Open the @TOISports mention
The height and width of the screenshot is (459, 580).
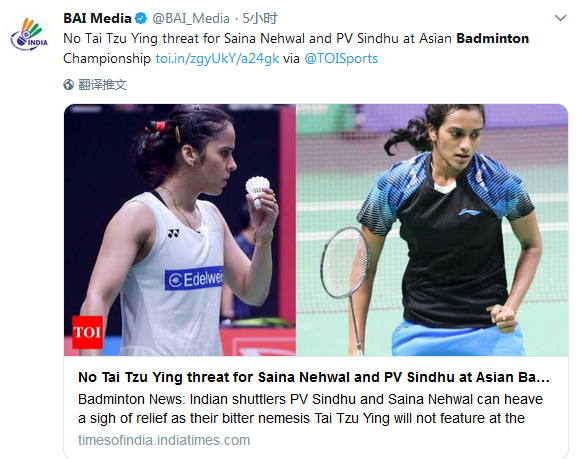(341, 58)
